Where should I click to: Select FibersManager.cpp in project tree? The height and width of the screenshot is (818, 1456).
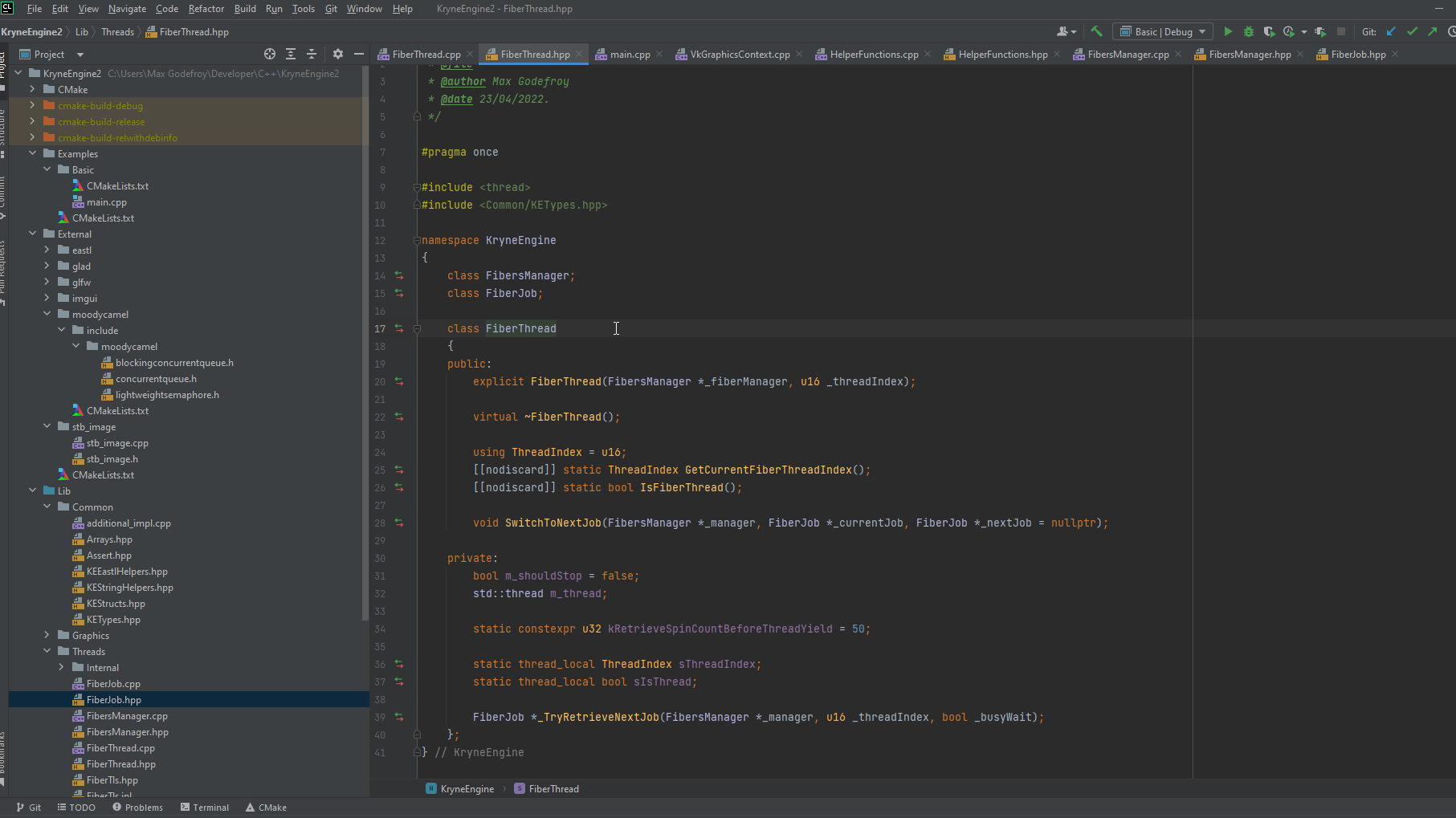(127, 715)
